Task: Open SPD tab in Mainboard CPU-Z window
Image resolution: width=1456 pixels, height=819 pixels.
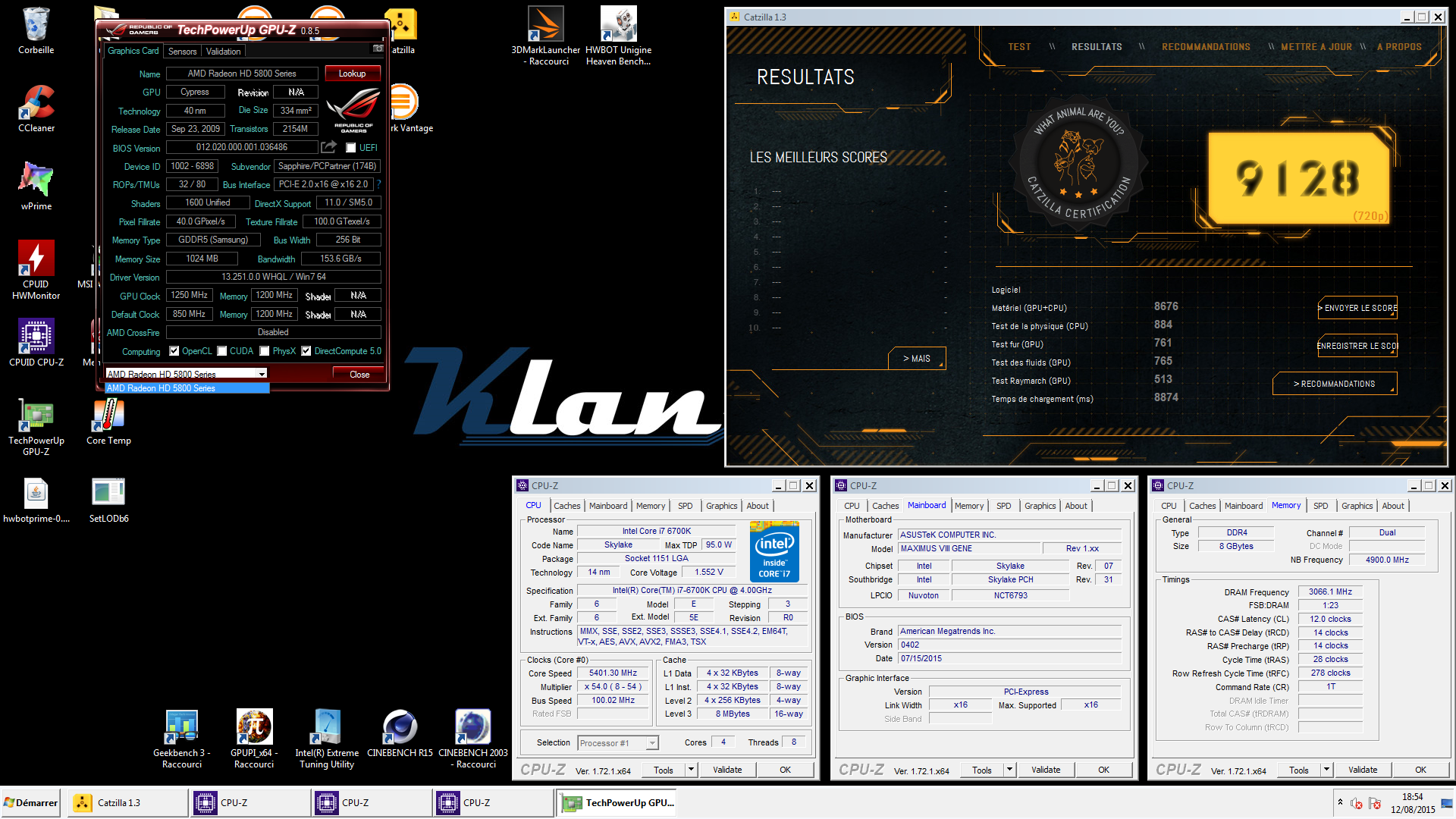Action: point(1004,506)
